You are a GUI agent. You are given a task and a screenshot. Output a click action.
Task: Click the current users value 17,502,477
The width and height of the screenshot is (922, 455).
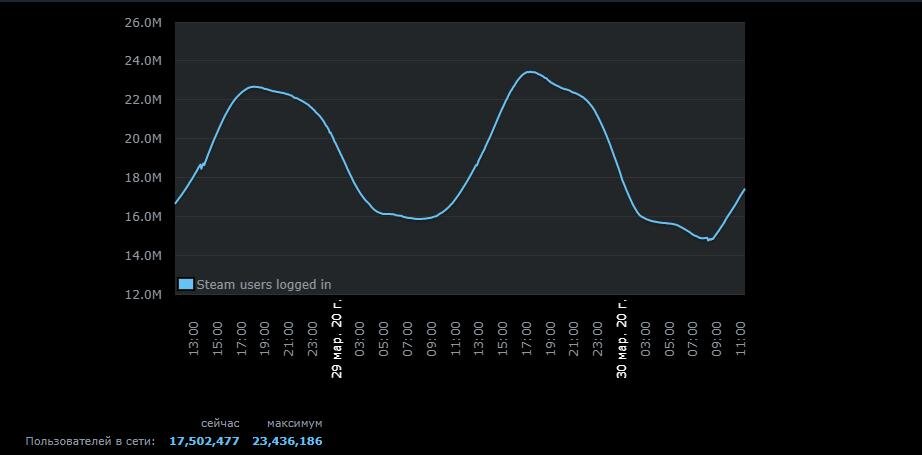pos(204,441)
